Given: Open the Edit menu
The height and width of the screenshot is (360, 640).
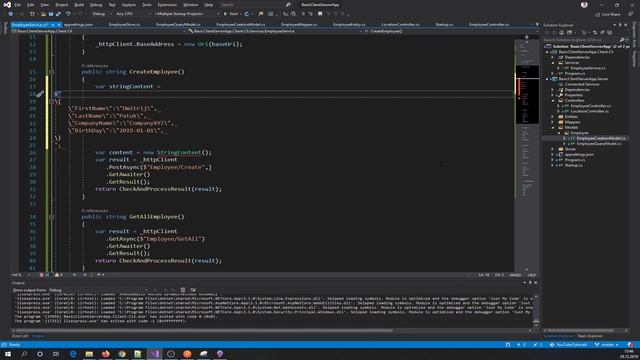Looking at the screenshot, I should pyautogui.click(x=31, y=5).
